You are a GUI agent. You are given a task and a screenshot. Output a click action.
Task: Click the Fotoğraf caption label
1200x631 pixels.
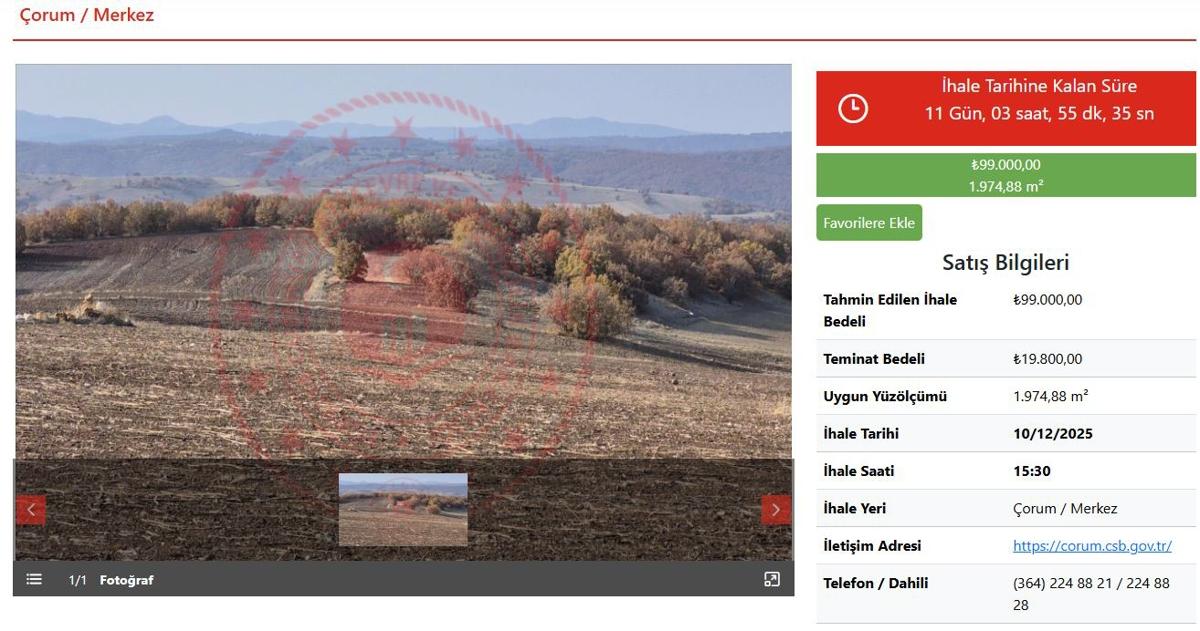coord(126,580)
